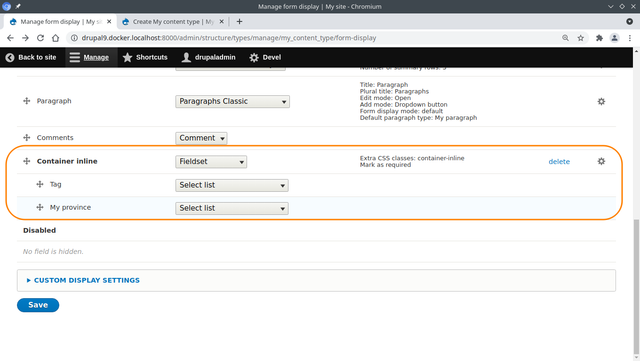This screenshot has height=361, width=640.
Task: Open the extensions puzzle icon
Action: (x=599, y=38)
